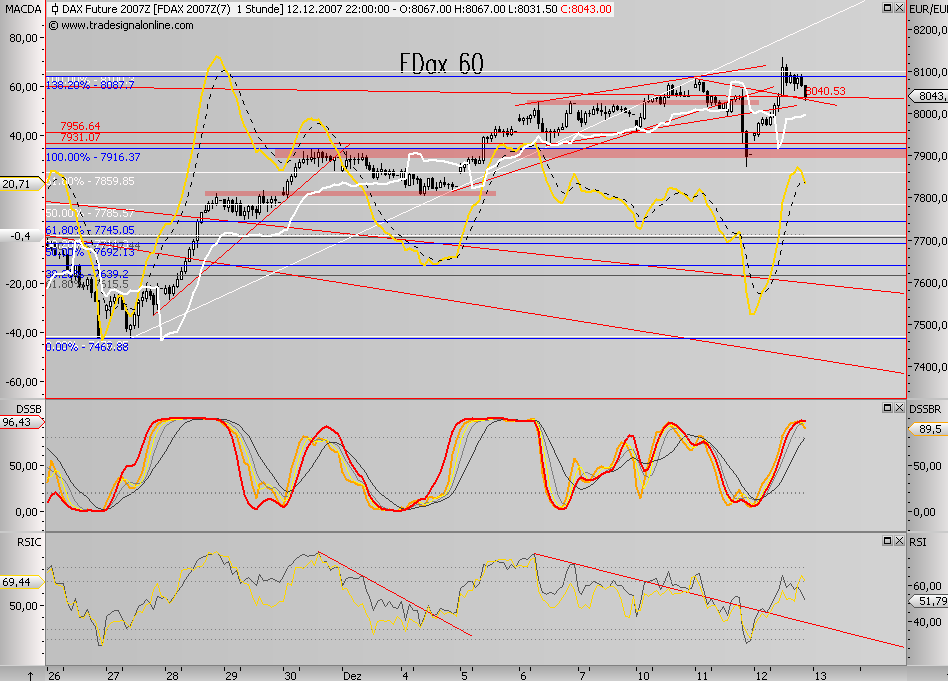
Task: Click the closing price C:8043.00 in header
Action: [585, 9]
